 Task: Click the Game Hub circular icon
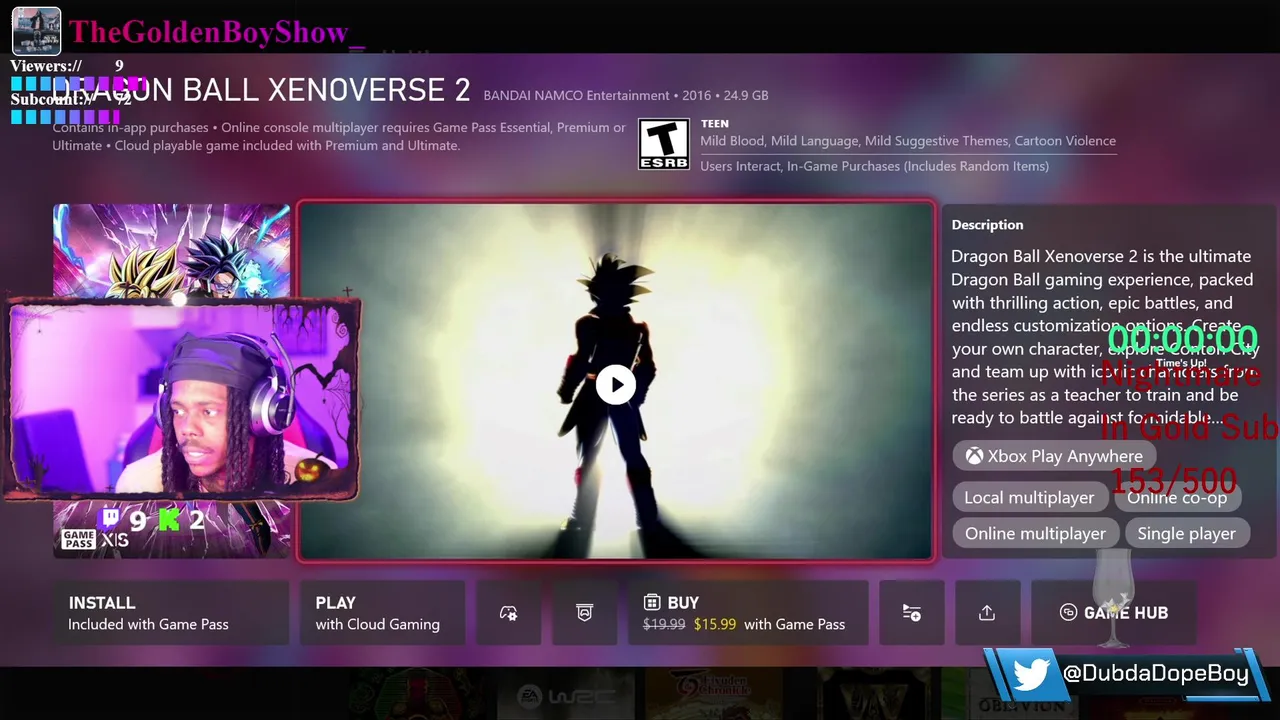click(x=1068, y=613)
